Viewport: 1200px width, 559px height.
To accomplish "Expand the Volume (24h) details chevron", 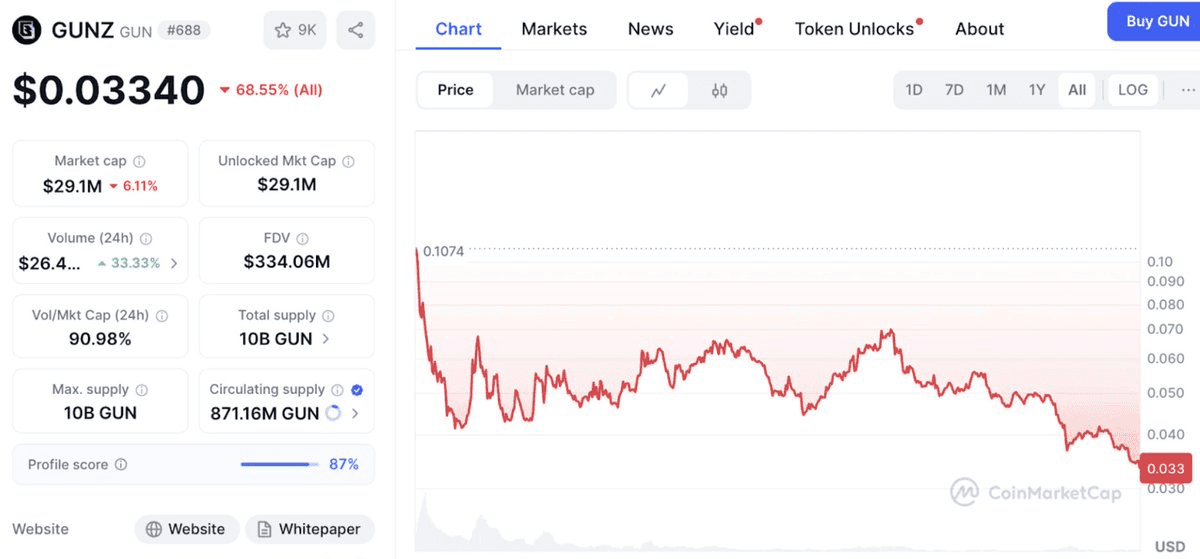I will [175, 263].
